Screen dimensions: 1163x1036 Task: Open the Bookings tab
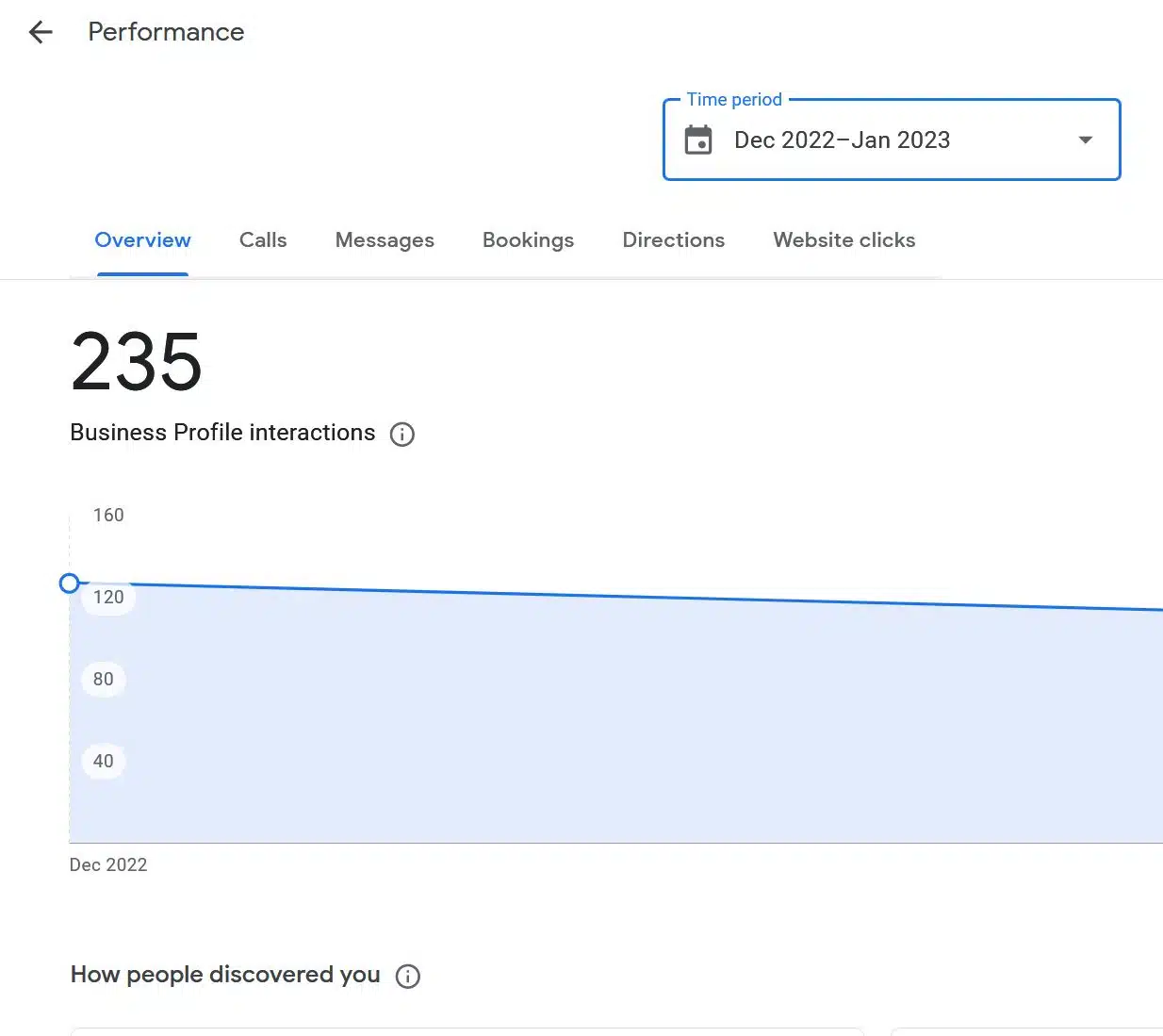point(528,240)
